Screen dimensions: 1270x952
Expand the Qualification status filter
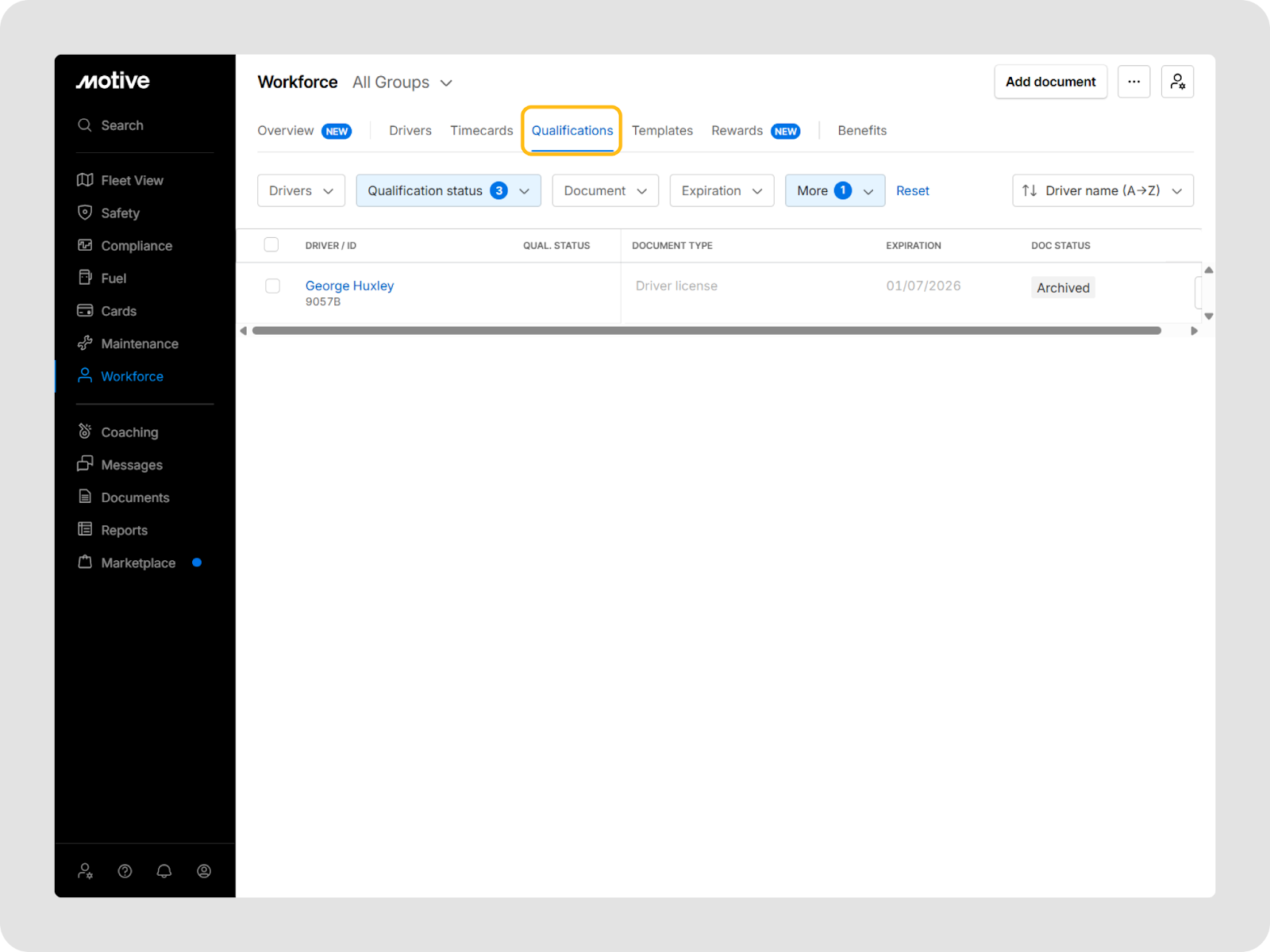coord(448,190)
